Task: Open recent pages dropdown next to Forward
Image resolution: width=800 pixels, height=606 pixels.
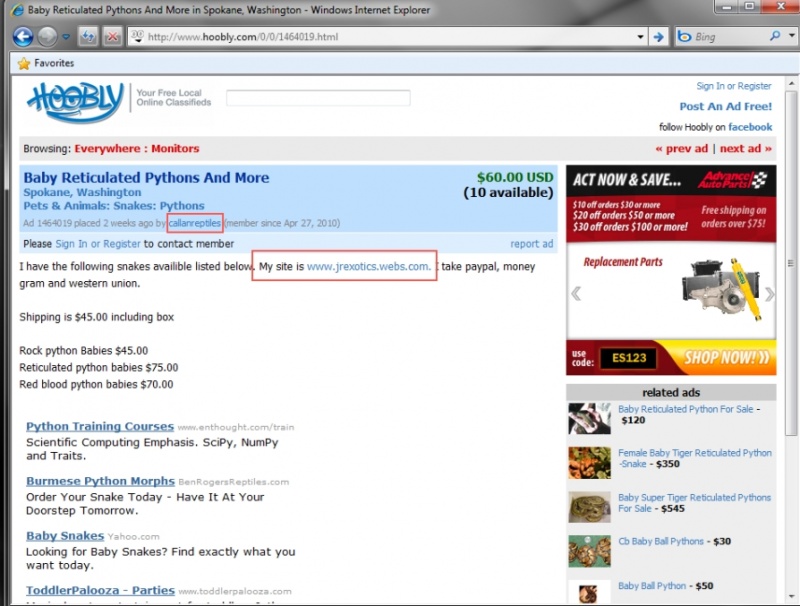Action: [x=66, y=37]
